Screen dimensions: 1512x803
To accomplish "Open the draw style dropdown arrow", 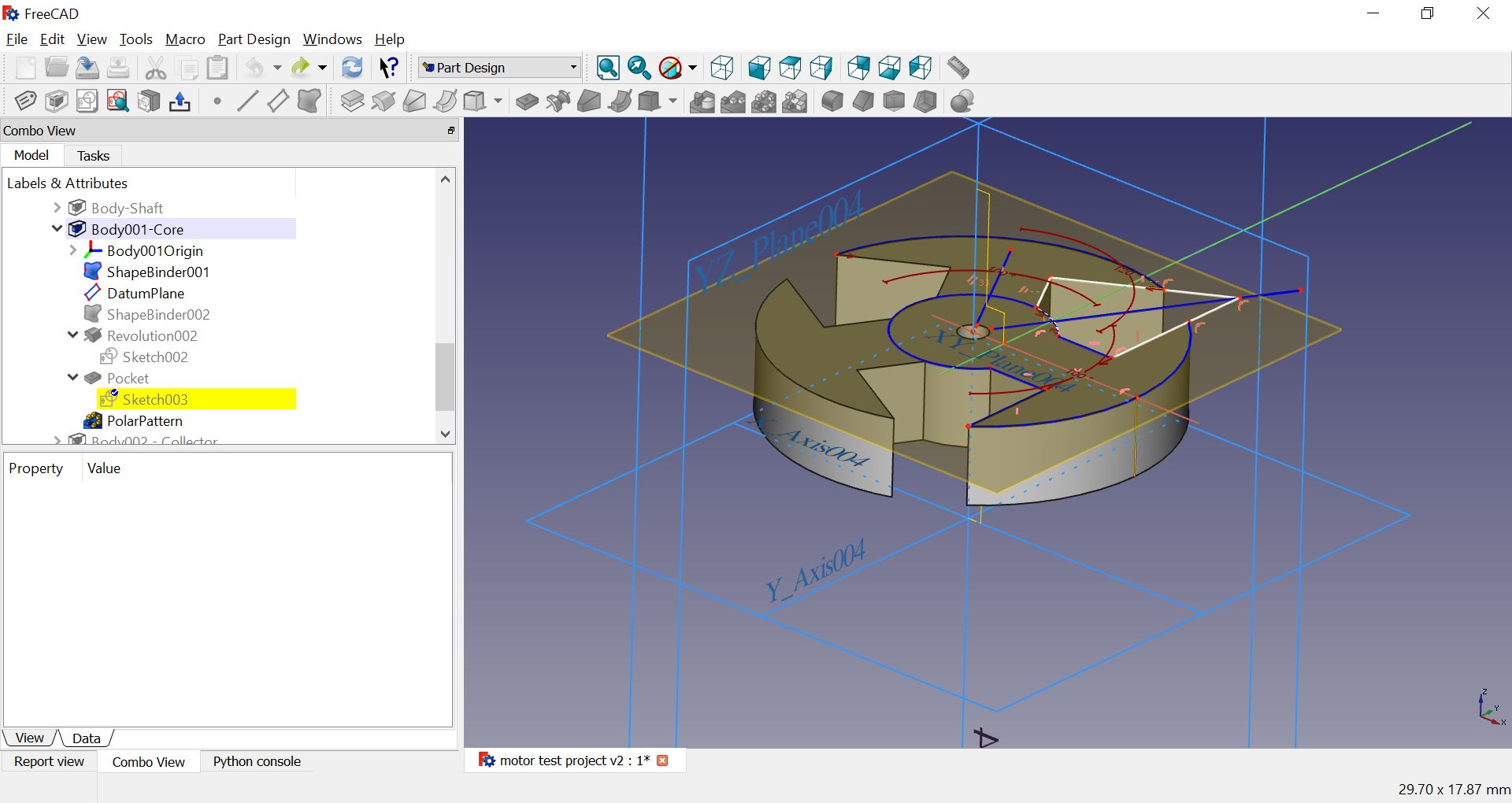I will point(693,68).
